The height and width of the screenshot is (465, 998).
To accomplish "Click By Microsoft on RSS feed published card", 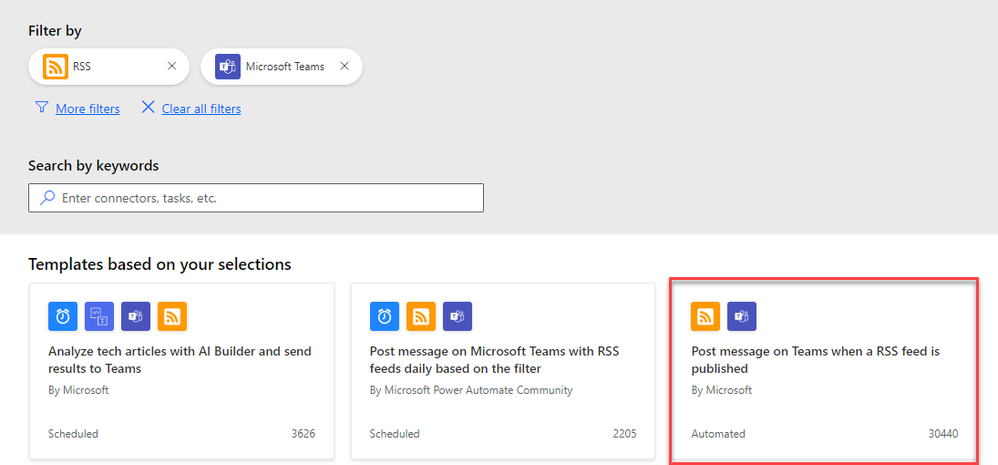I will click(x=722, y=390).
